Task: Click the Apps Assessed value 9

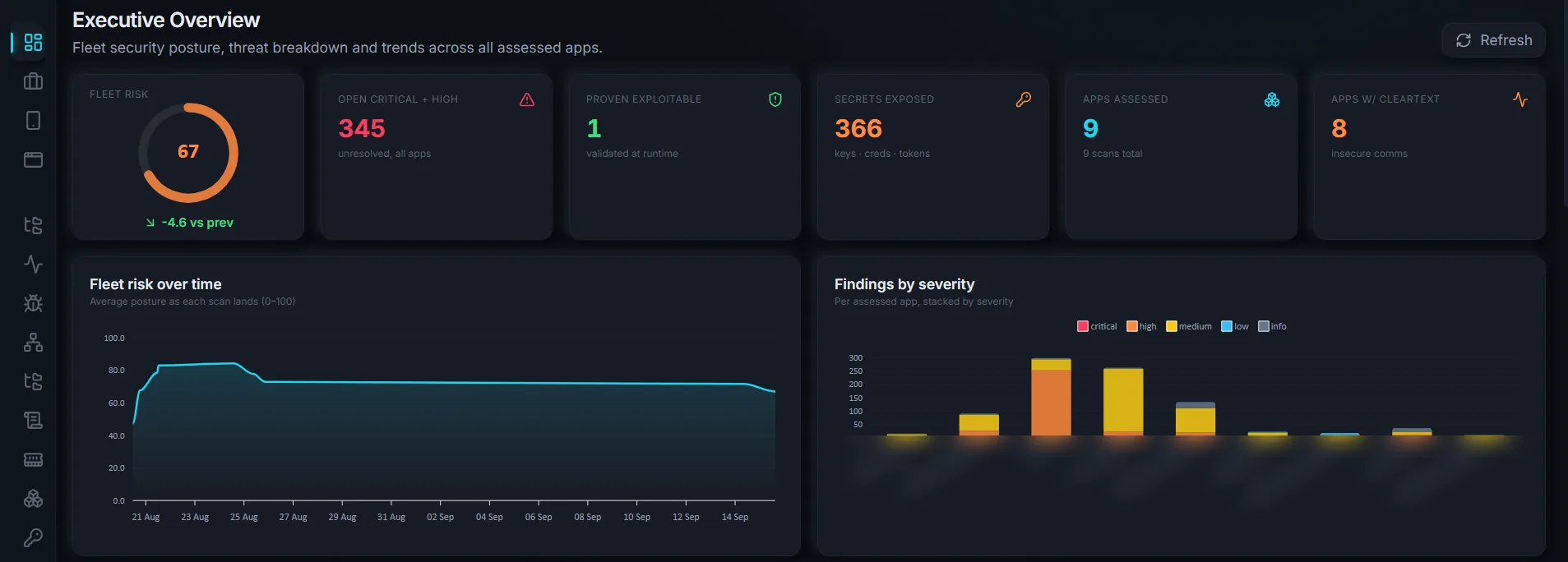Action: coord(1090,128)
